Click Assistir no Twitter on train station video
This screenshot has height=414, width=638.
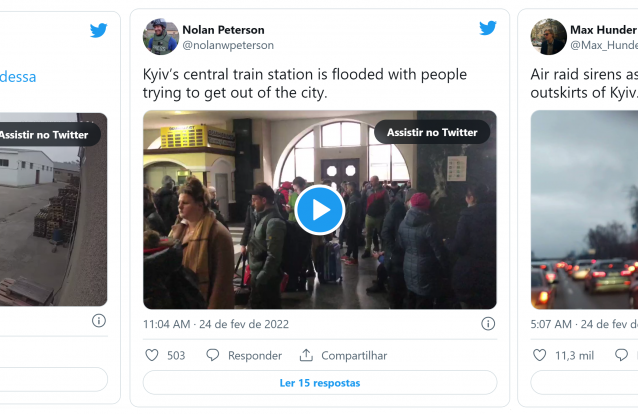[x=432, y=132]
